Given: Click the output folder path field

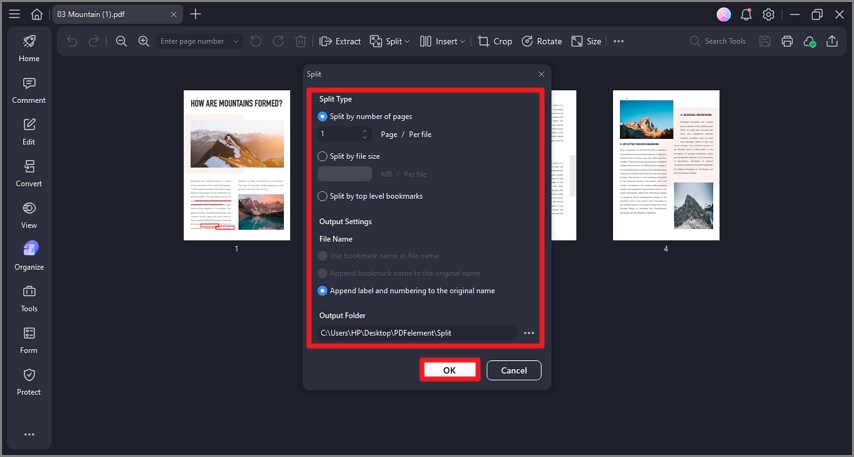Looking at the screenshot, I should (417, 333).
